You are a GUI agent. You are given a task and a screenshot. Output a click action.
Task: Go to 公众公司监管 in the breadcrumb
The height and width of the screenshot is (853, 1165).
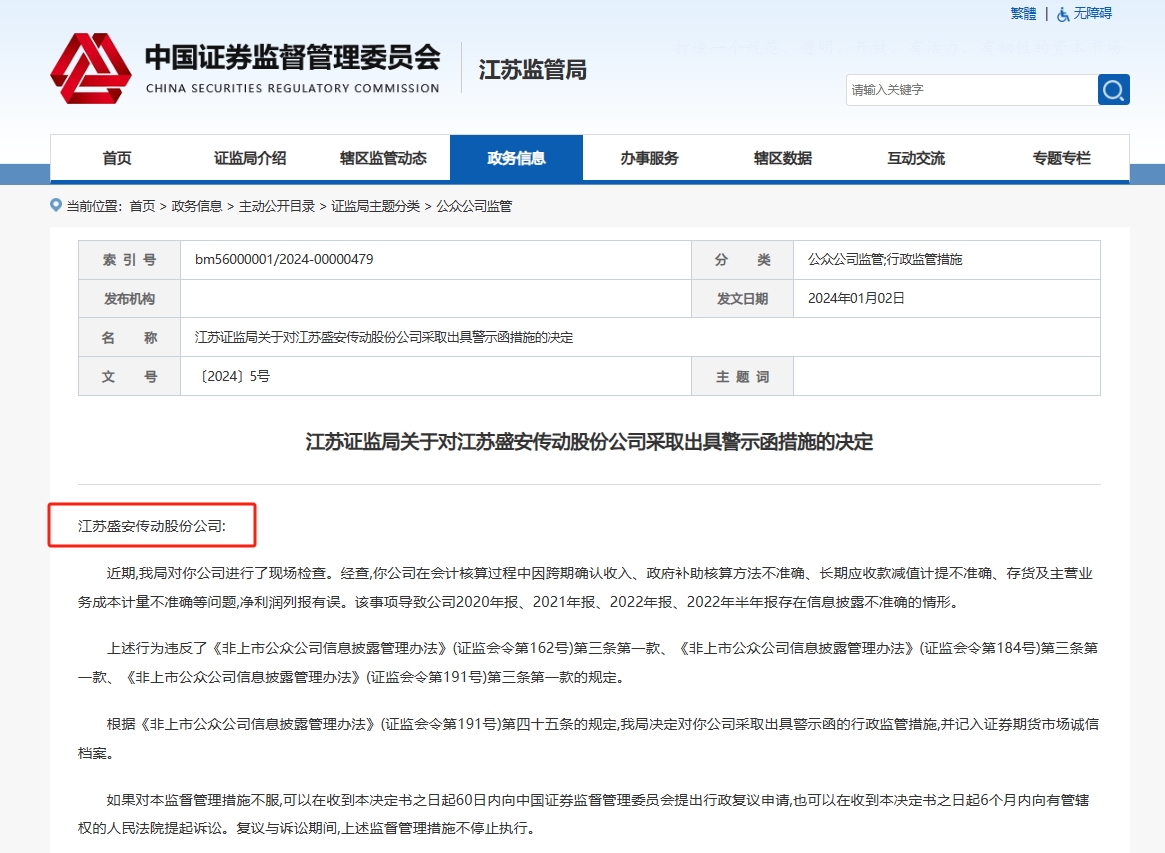click(x=474, y=206)
